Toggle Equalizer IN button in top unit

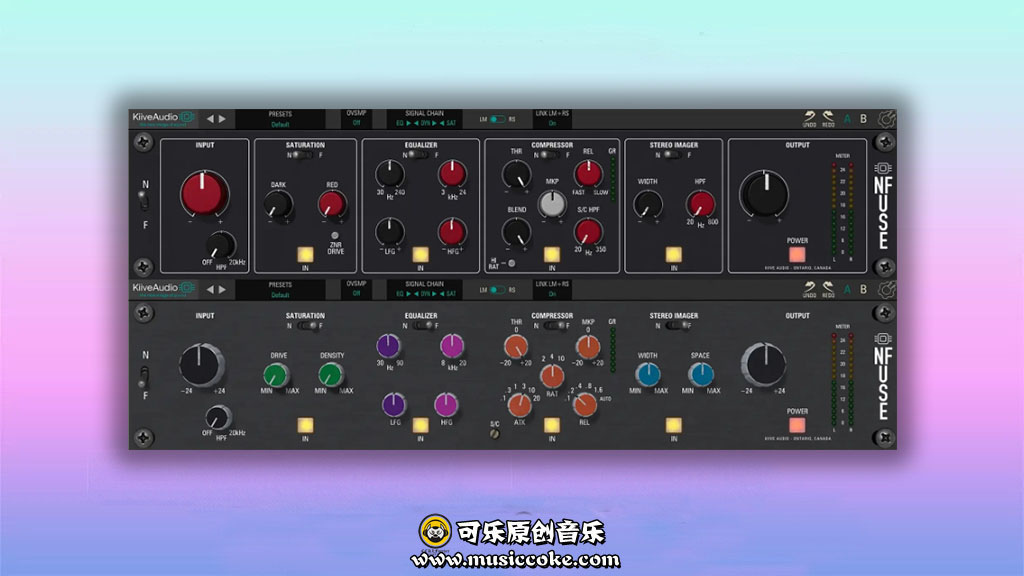coord(421,254)
